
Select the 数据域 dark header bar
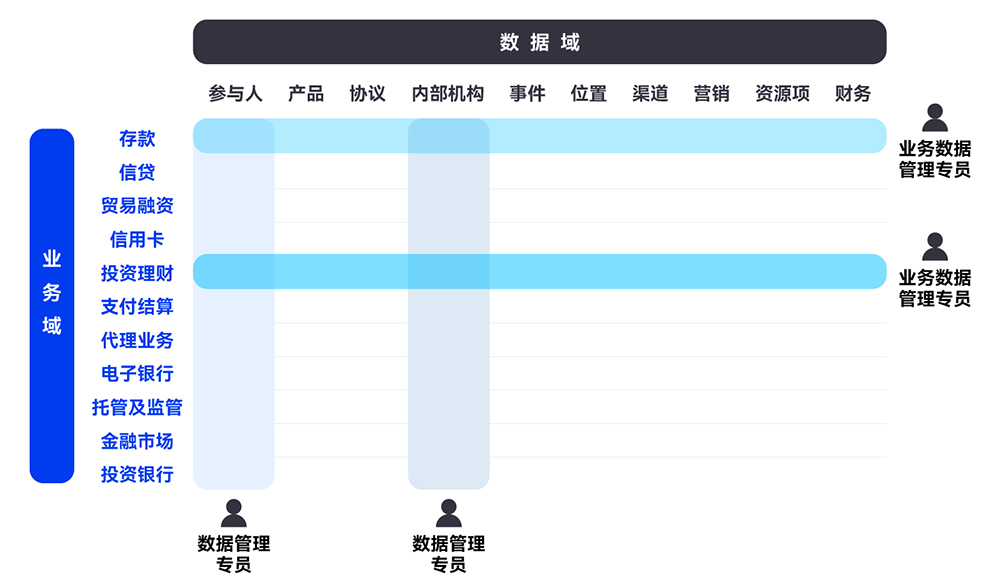point(539,42)
